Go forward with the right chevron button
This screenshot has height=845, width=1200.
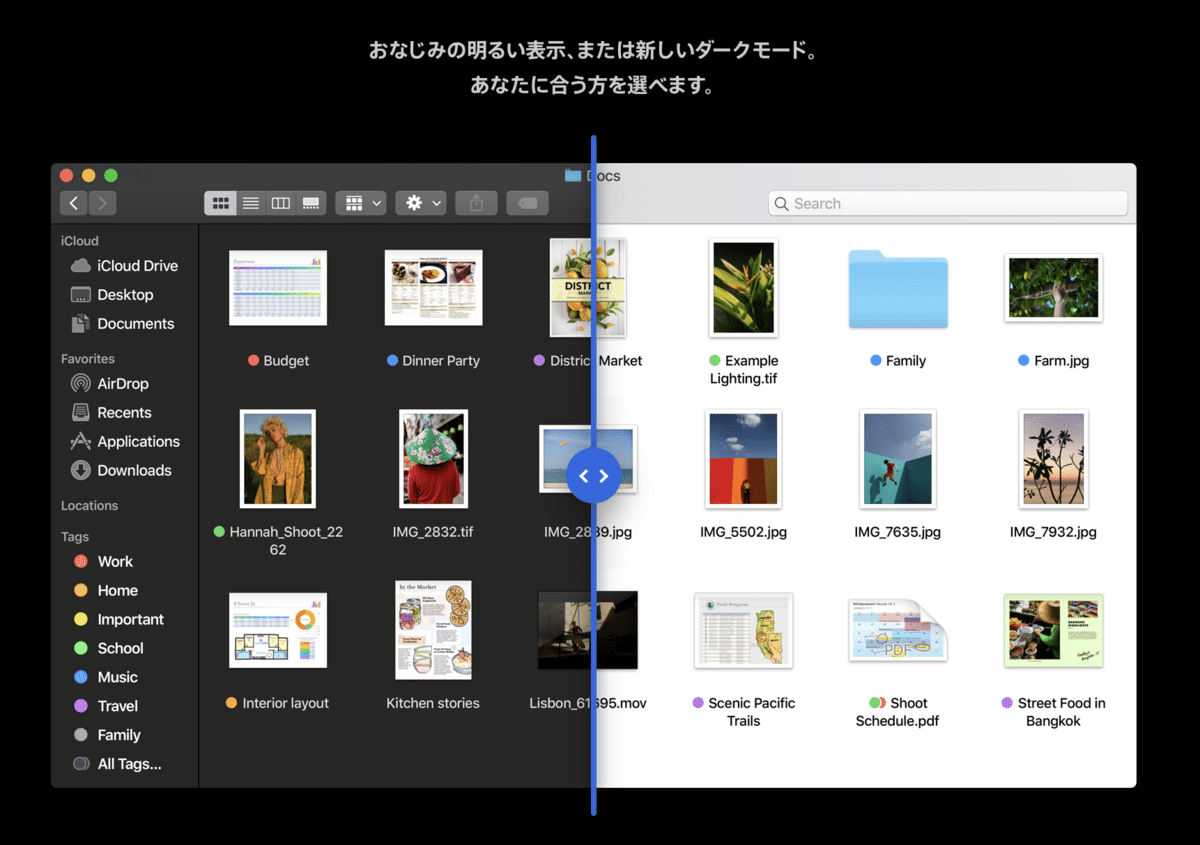coord(102,203)
